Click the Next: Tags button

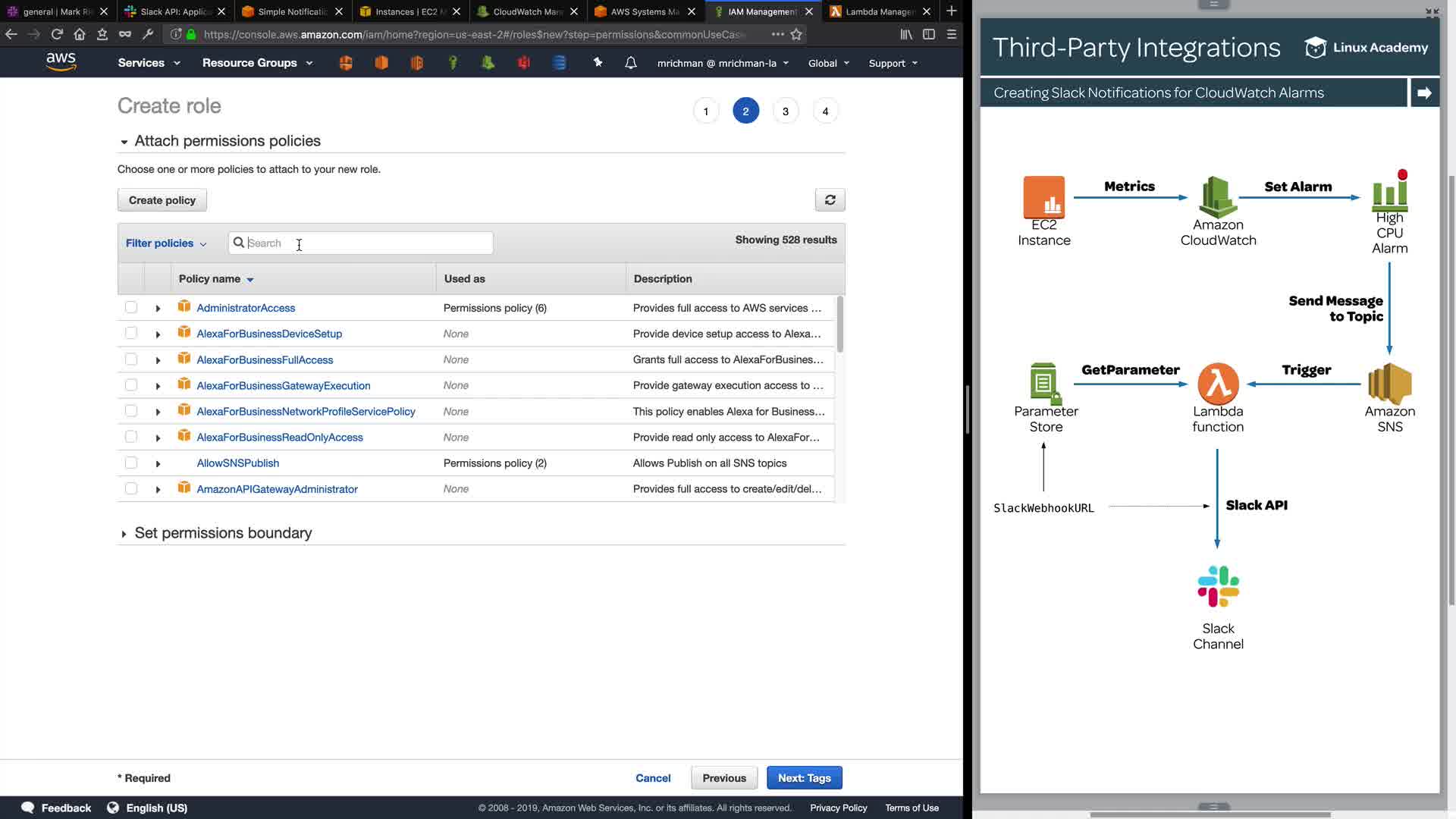[804, 778]
